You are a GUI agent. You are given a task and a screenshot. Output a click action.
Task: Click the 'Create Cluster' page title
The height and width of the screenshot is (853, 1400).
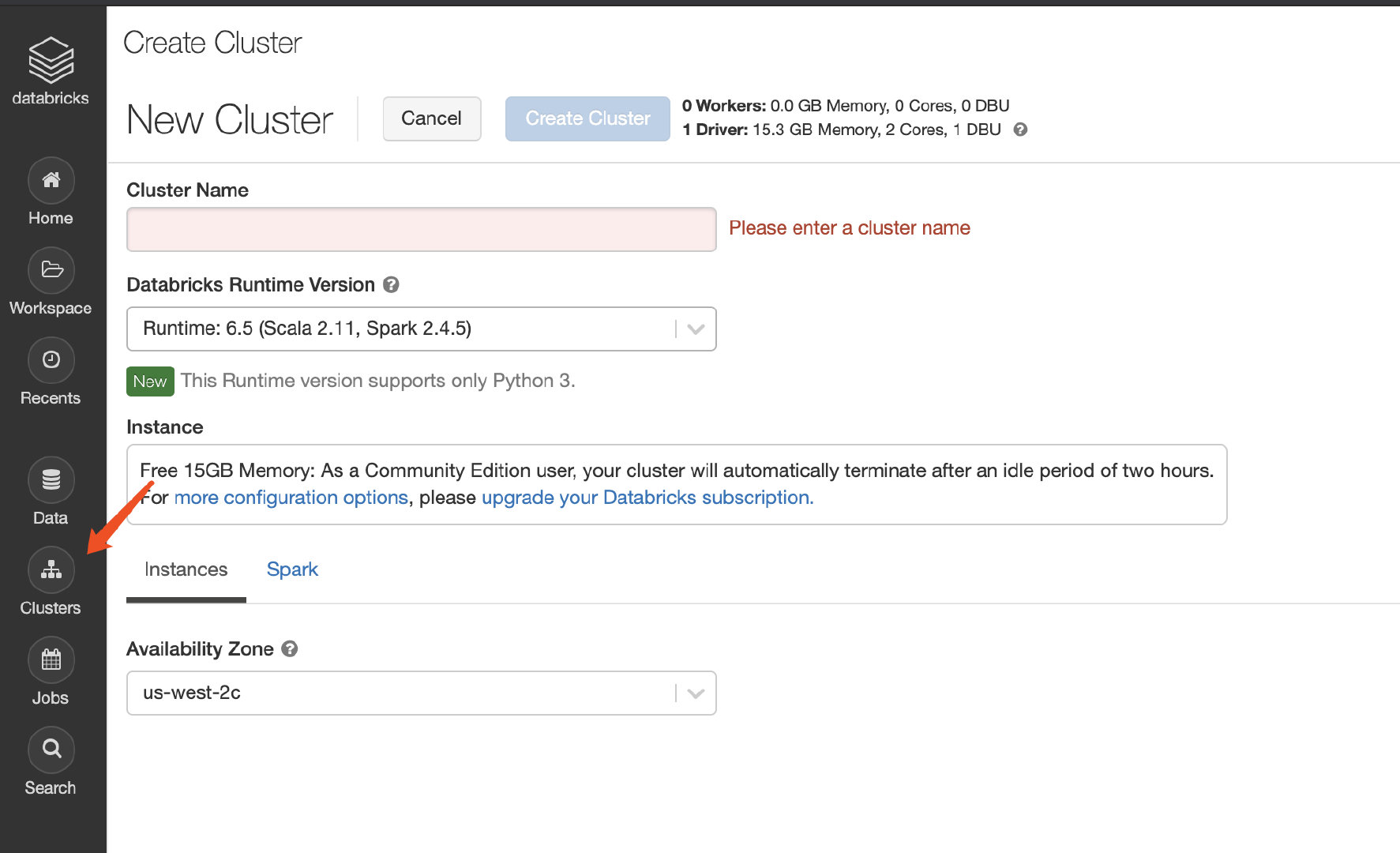pos(212,43)
